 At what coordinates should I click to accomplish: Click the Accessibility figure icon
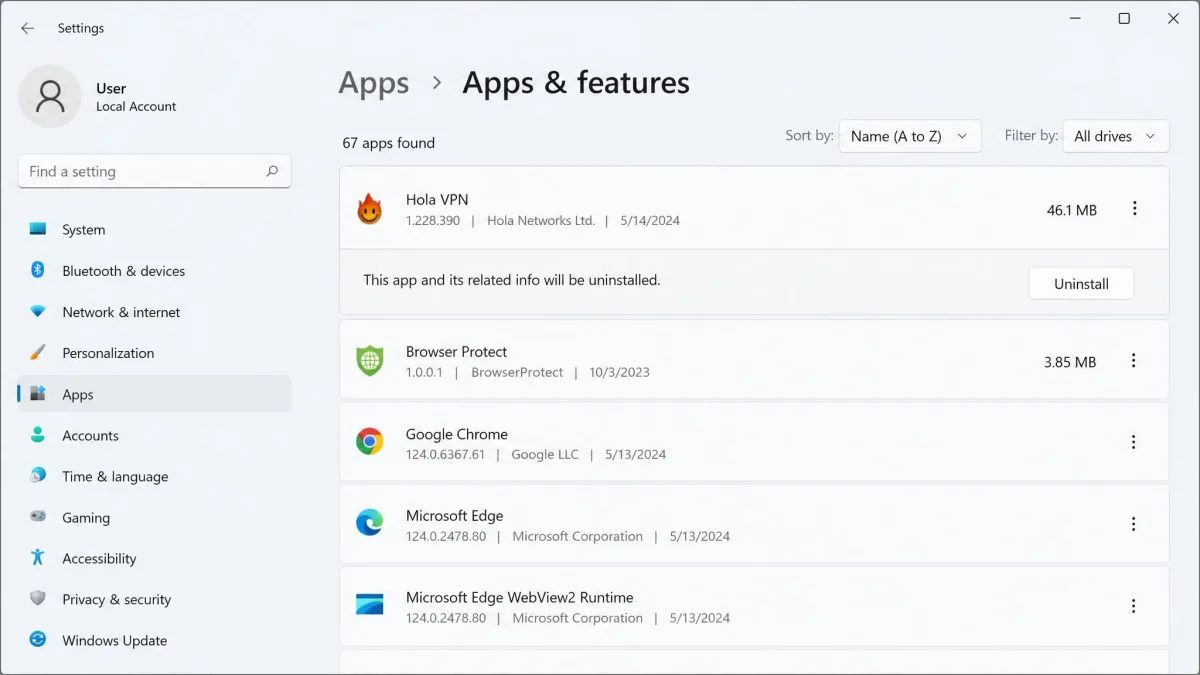pos(38,557)
